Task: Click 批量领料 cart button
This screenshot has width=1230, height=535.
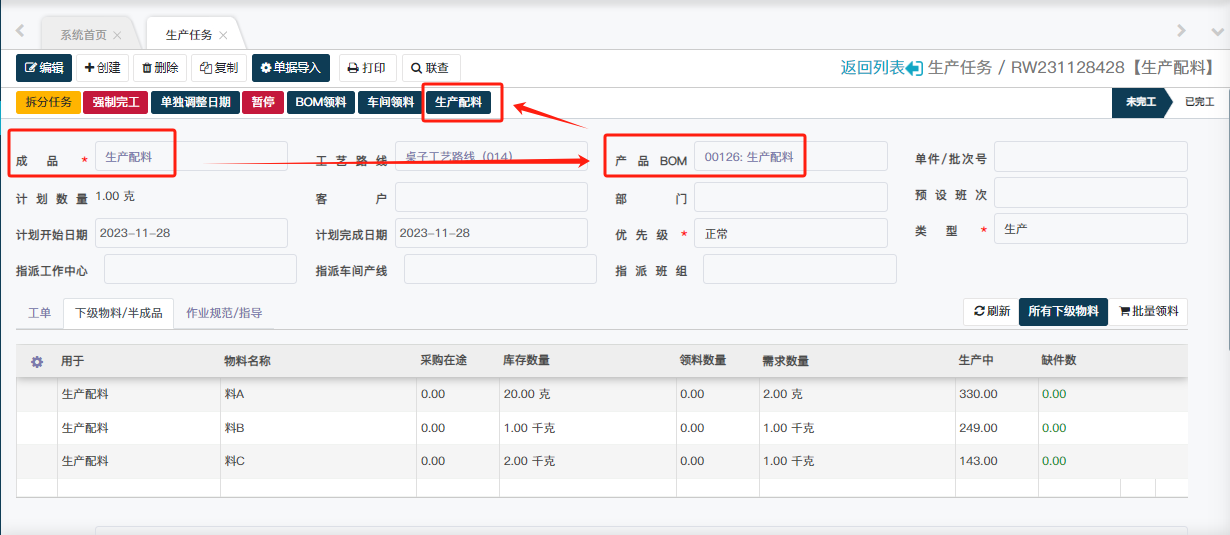Action: click(1149, 312)
